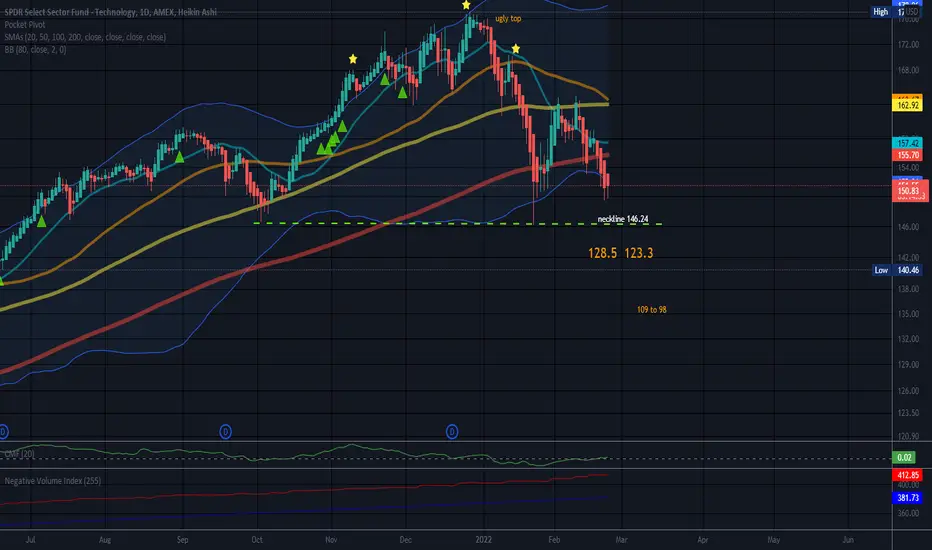932x550 pixels.
Task: Click the yellow star below the 'ugly top' label
Action: 516,48
